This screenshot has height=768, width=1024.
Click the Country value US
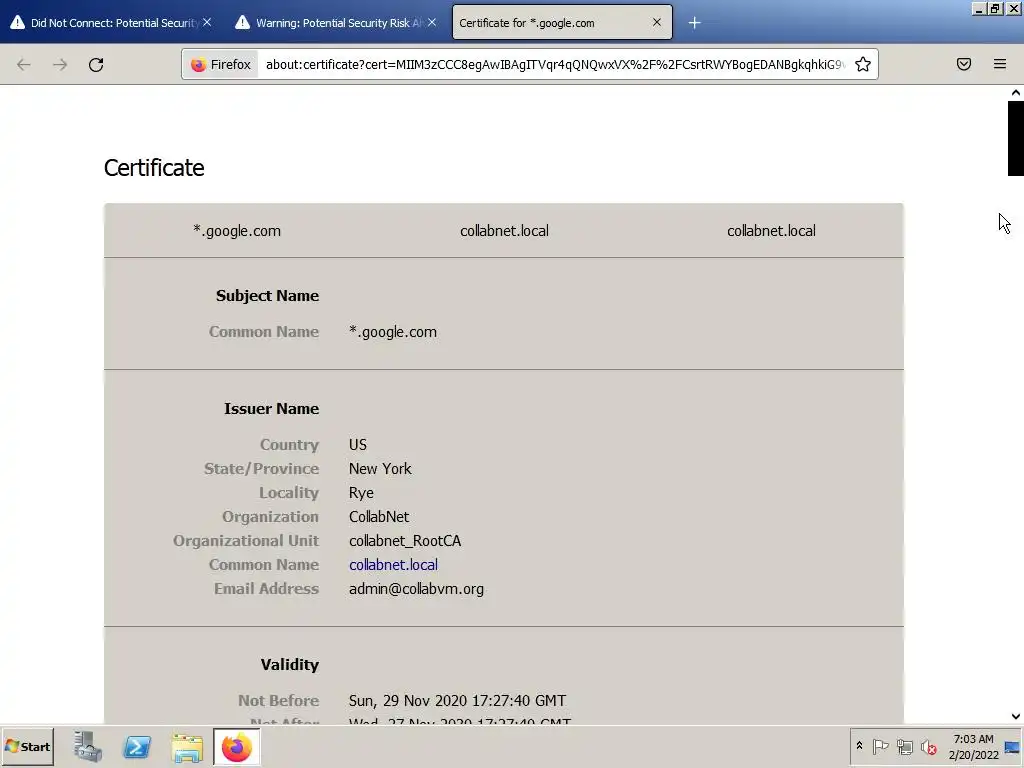[358, 445]
